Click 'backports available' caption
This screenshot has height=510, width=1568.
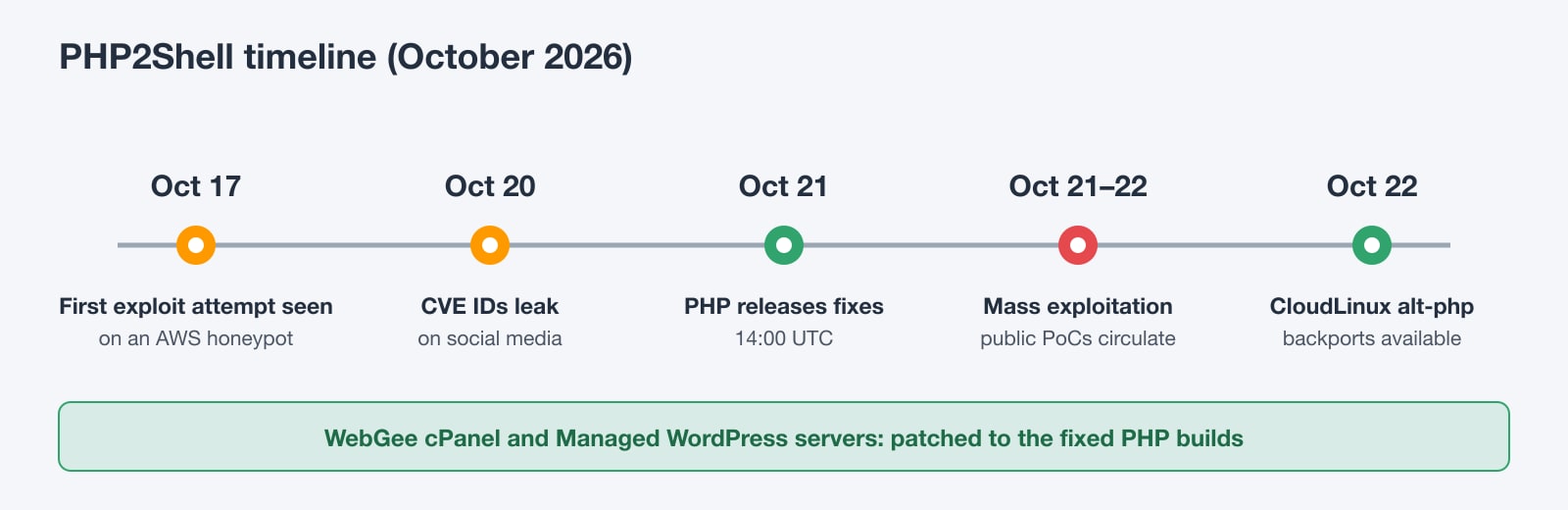tap(1372, 338)
